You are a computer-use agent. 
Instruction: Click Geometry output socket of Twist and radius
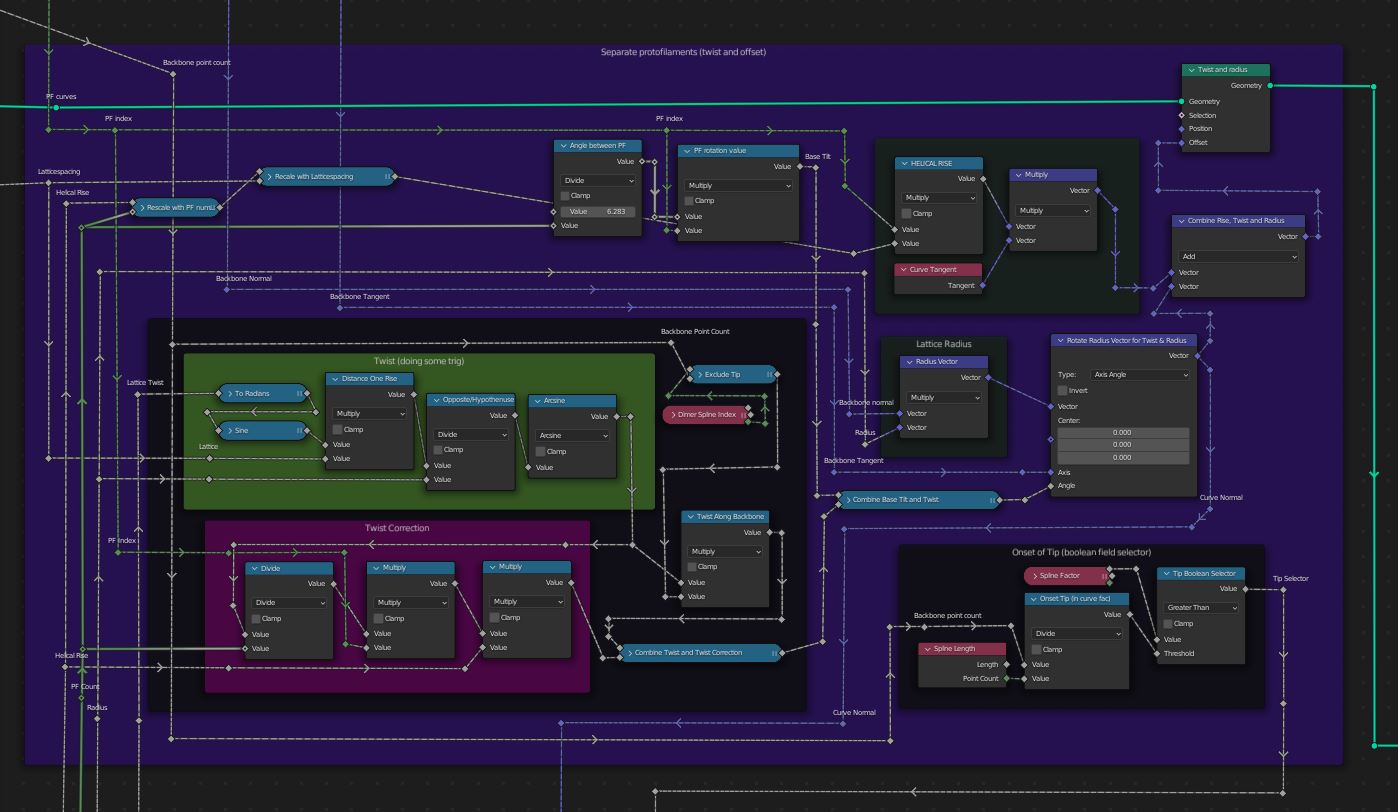1270,86
